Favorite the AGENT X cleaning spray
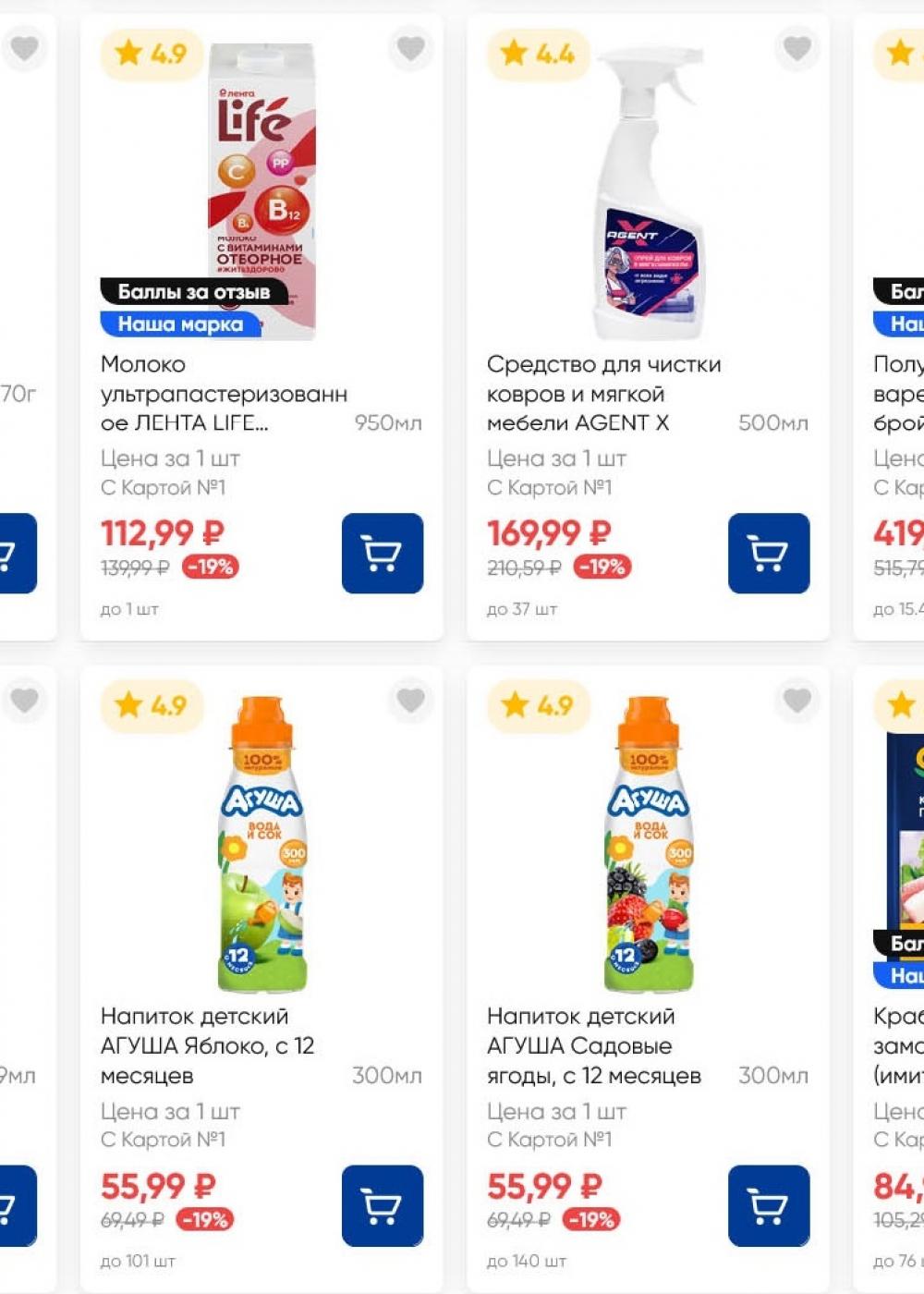The image size is (924, 1294). pos(796,47)
